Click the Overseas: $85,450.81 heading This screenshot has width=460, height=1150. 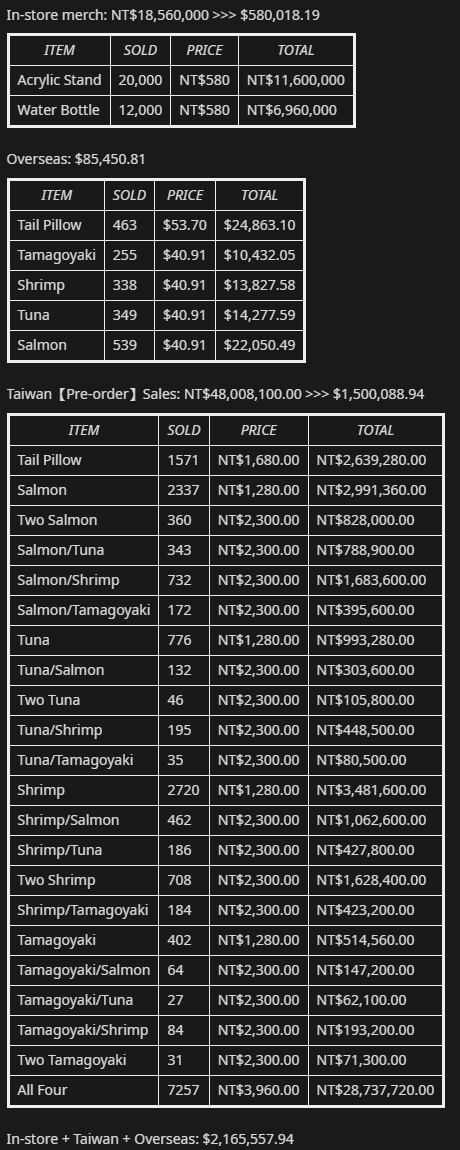[x=76, y=159]
